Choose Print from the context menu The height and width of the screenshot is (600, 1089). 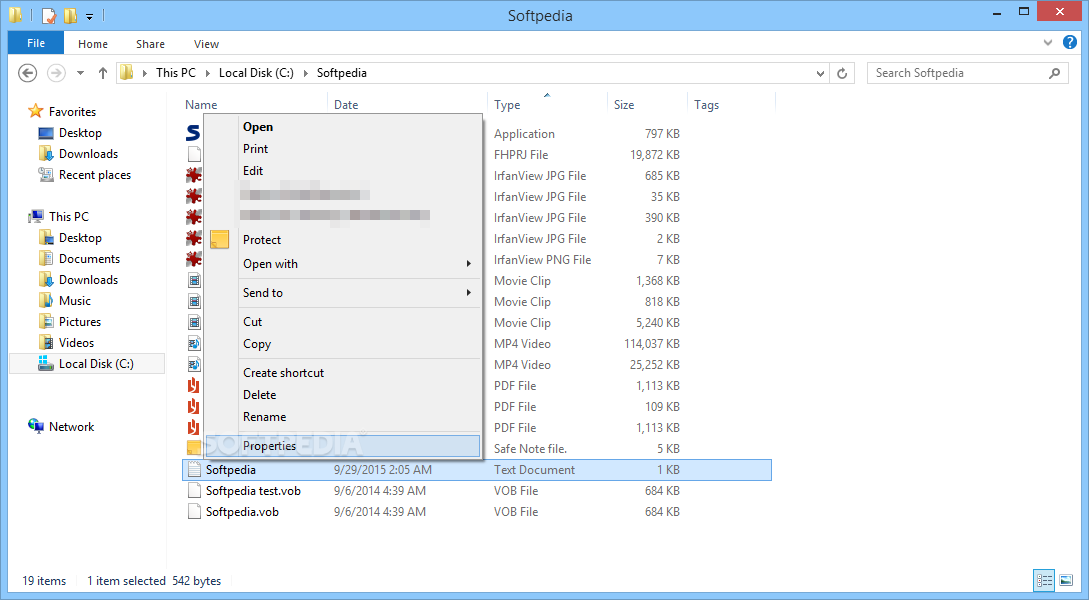point(255,149)
